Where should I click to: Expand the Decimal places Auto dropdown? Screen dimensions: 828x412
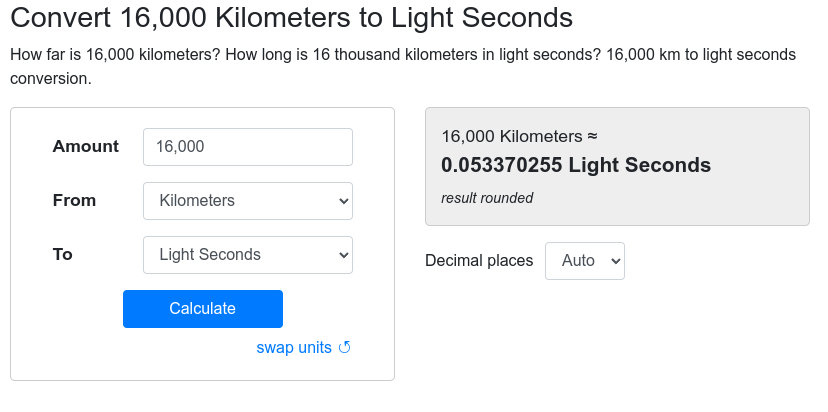pyautogui.click(x=584, y=261)
